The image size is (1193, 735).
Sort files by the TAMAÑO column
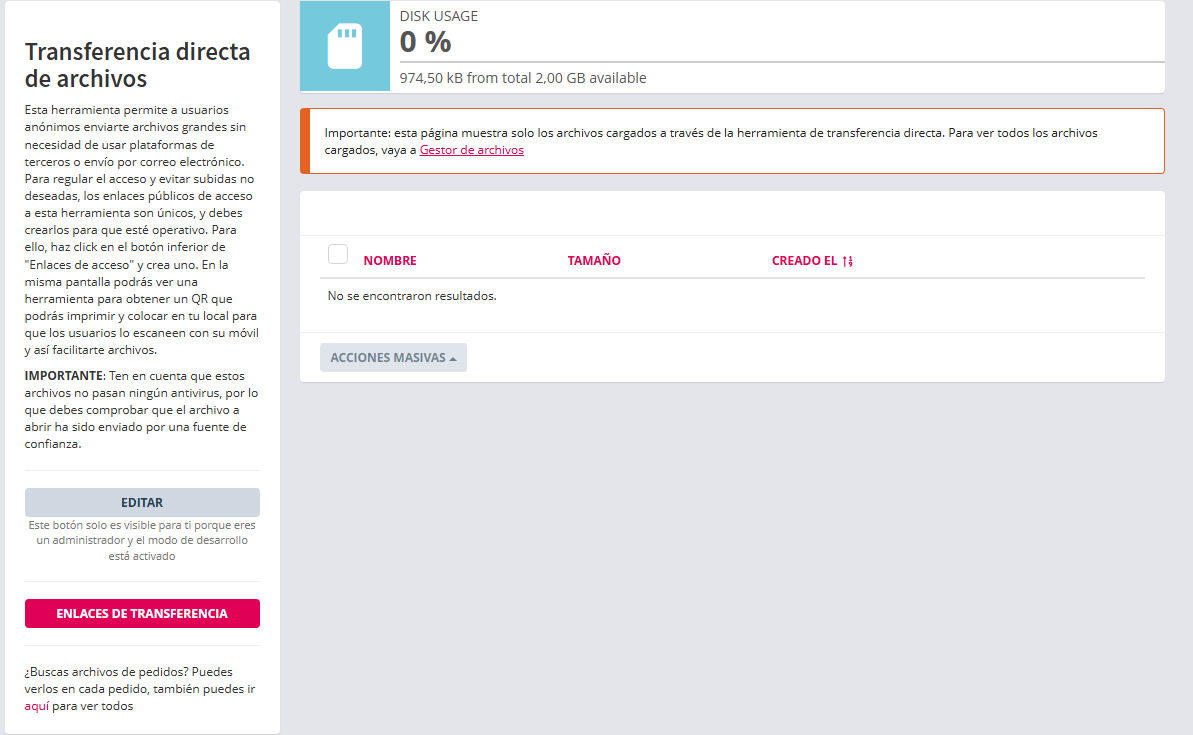click(594, 261)
